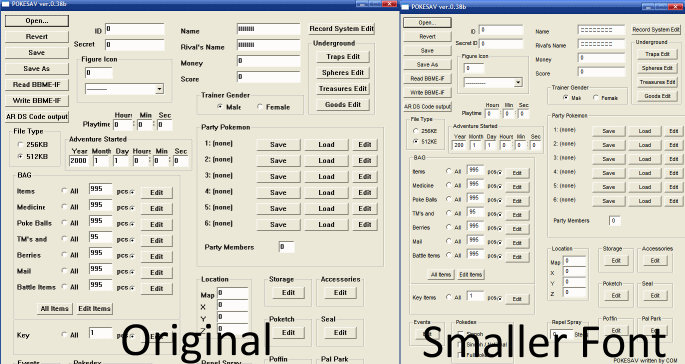Click Revert button in Smaller Font window

[427, 36]
